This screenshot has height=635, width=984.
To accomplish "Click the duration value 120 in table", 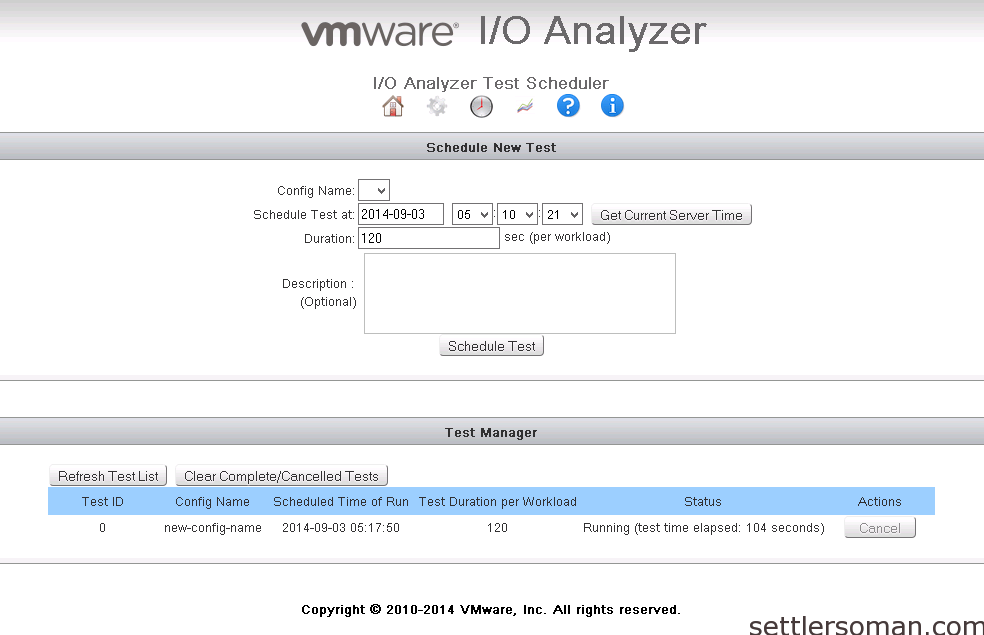I will [x=497, y=528].
